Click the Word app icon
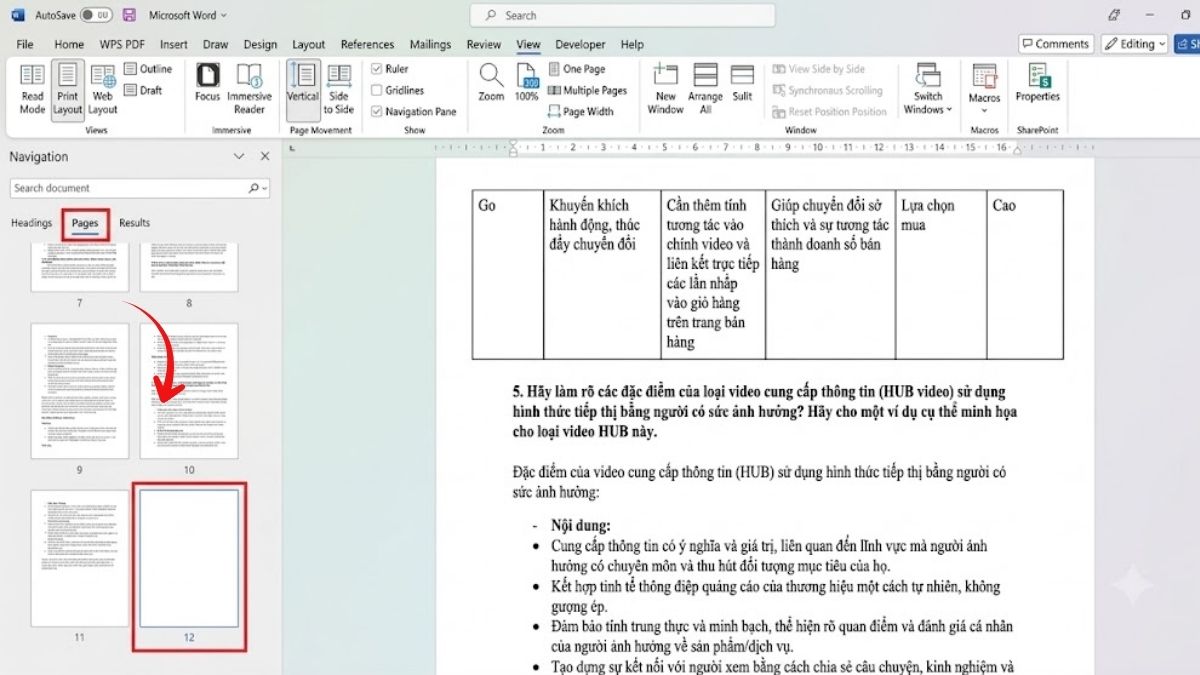The height and width of the screenshot is (675, 1200). tap(17, 15)
